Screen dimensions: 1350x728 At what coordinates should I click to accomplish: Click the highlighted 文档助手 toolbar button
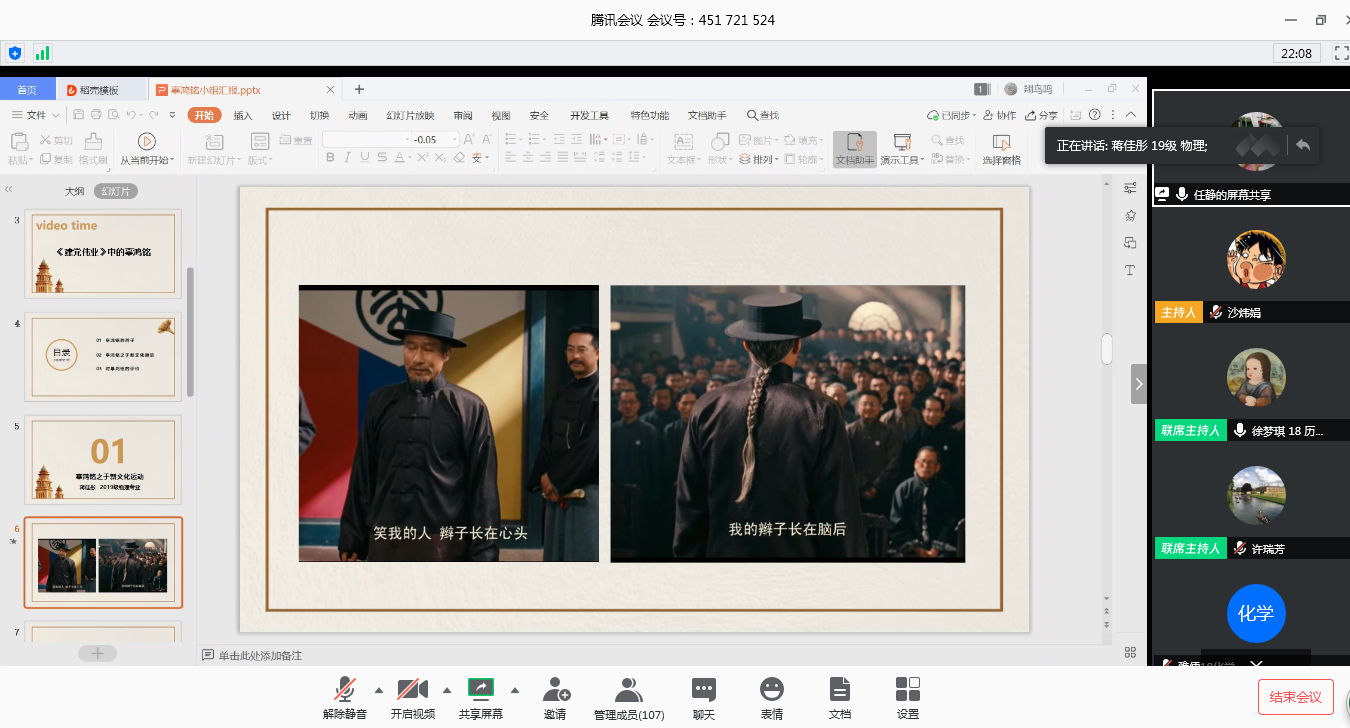pyautogui.click(x=855, y=148)
